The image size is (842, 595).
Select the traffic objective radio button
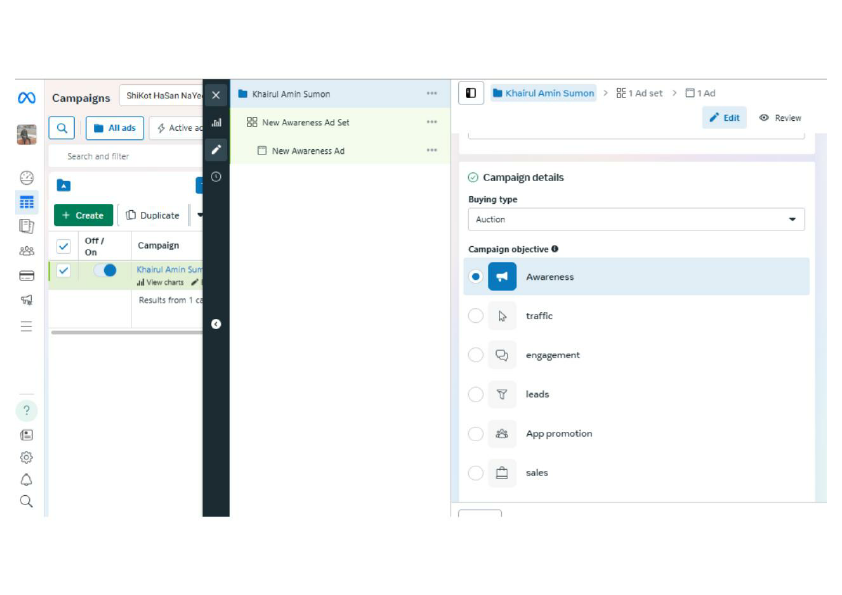point(476,316)
